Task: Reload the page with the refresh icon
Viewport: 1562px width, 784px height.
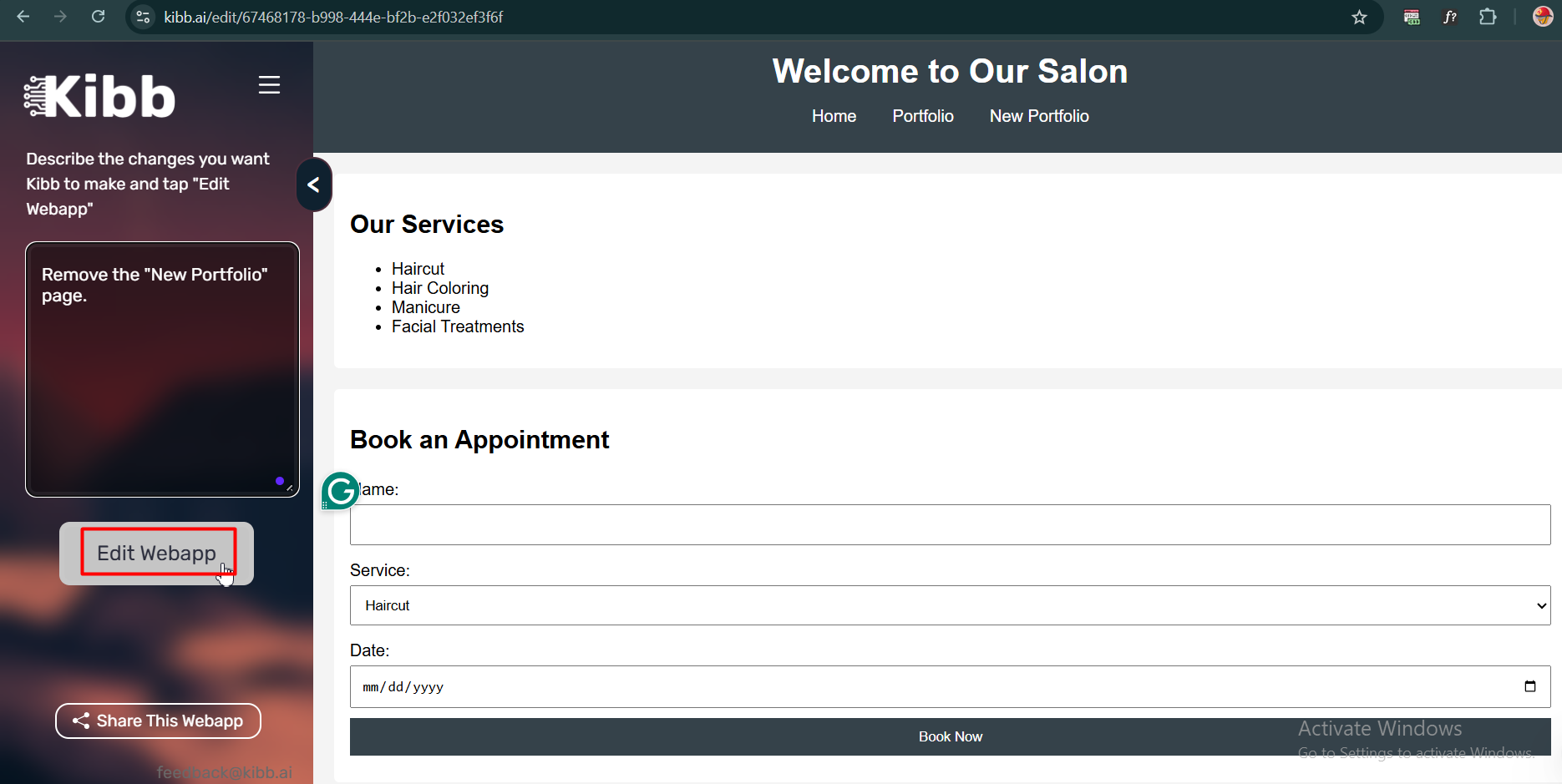Action: 98,17
